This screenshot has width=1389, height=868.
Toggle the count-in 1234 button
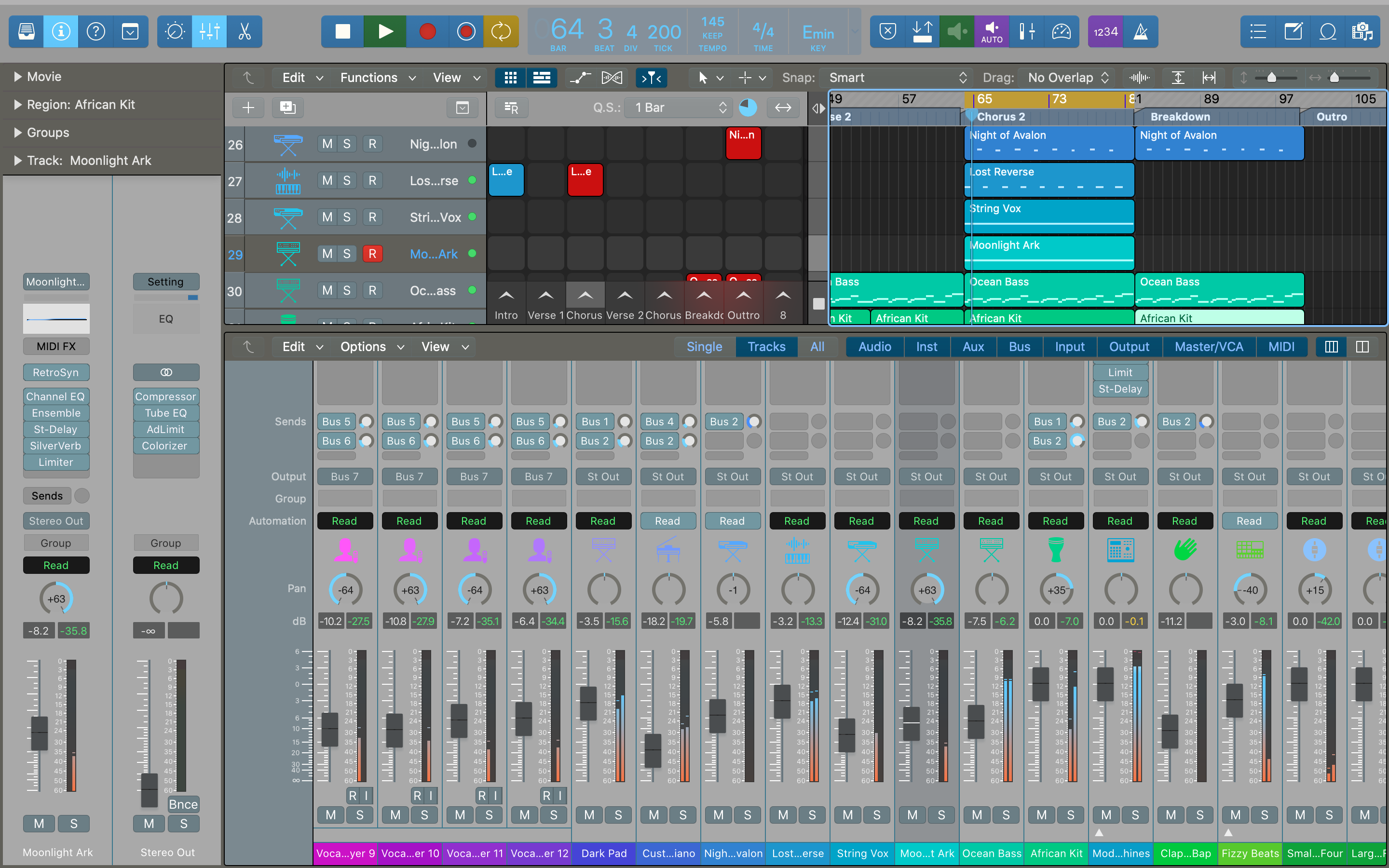(1105, 31)
